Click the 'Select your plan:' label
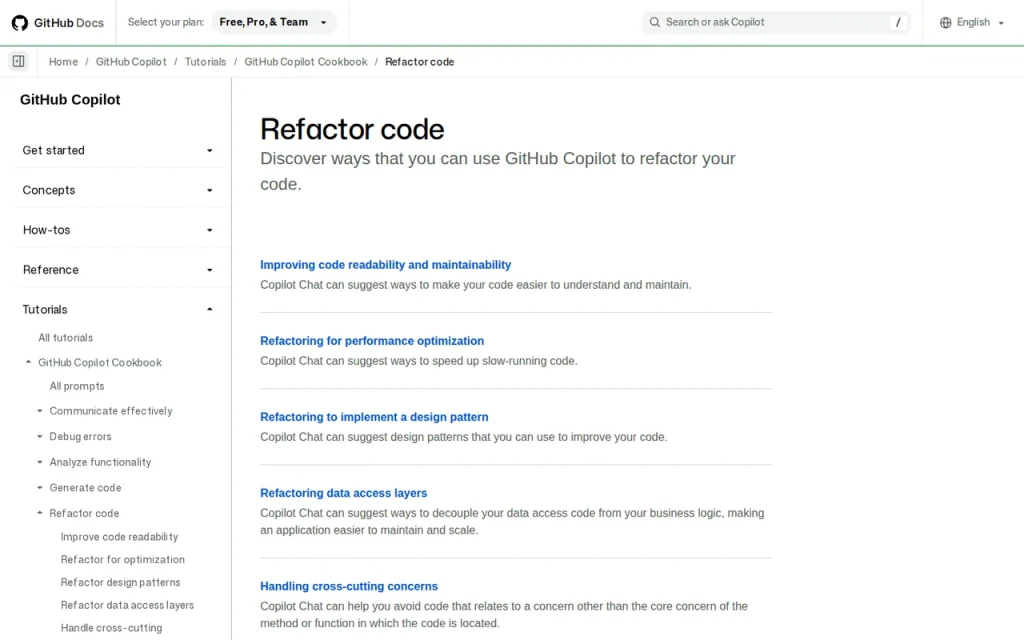The image size is (1024, 640). (166, 22)
